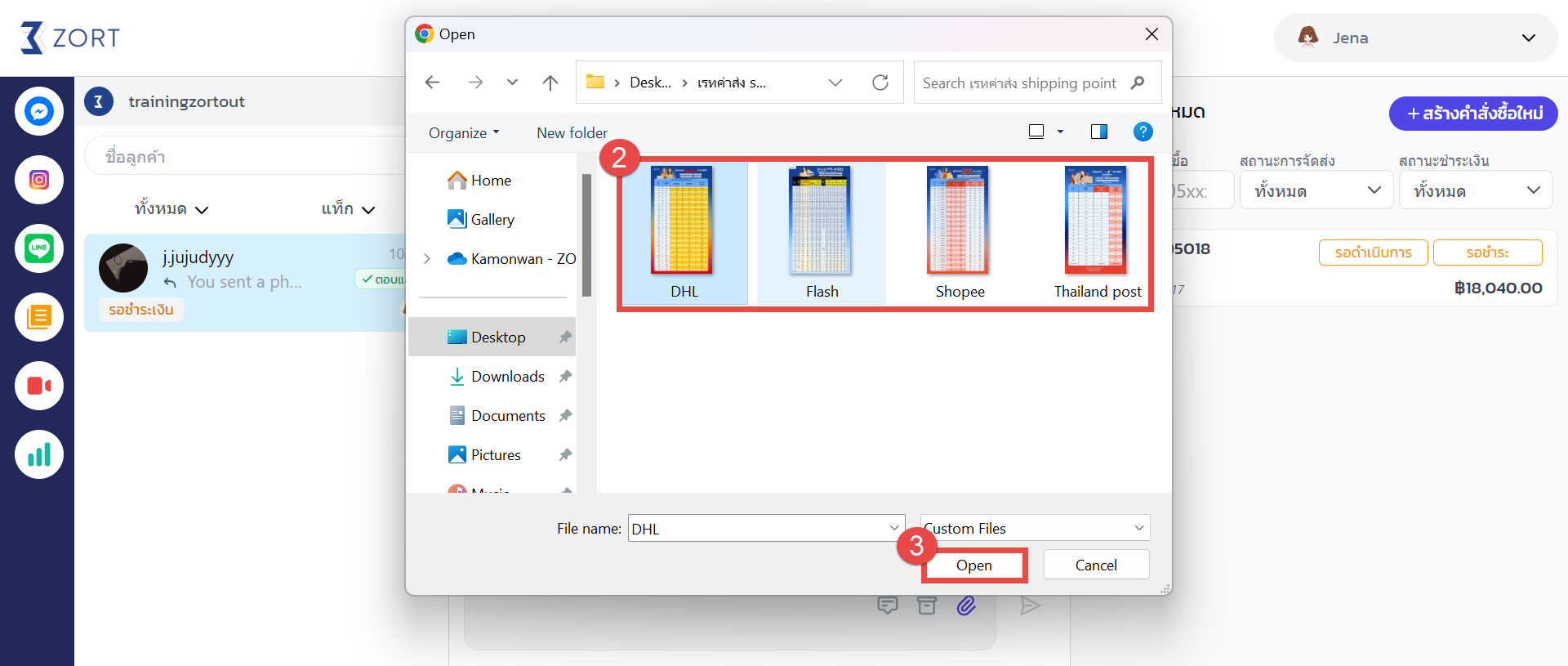Image resolution: width=1568 pixels, height=666 pixels.
Task: Open the File name history dropdown
Action: (x=894, y=528)
